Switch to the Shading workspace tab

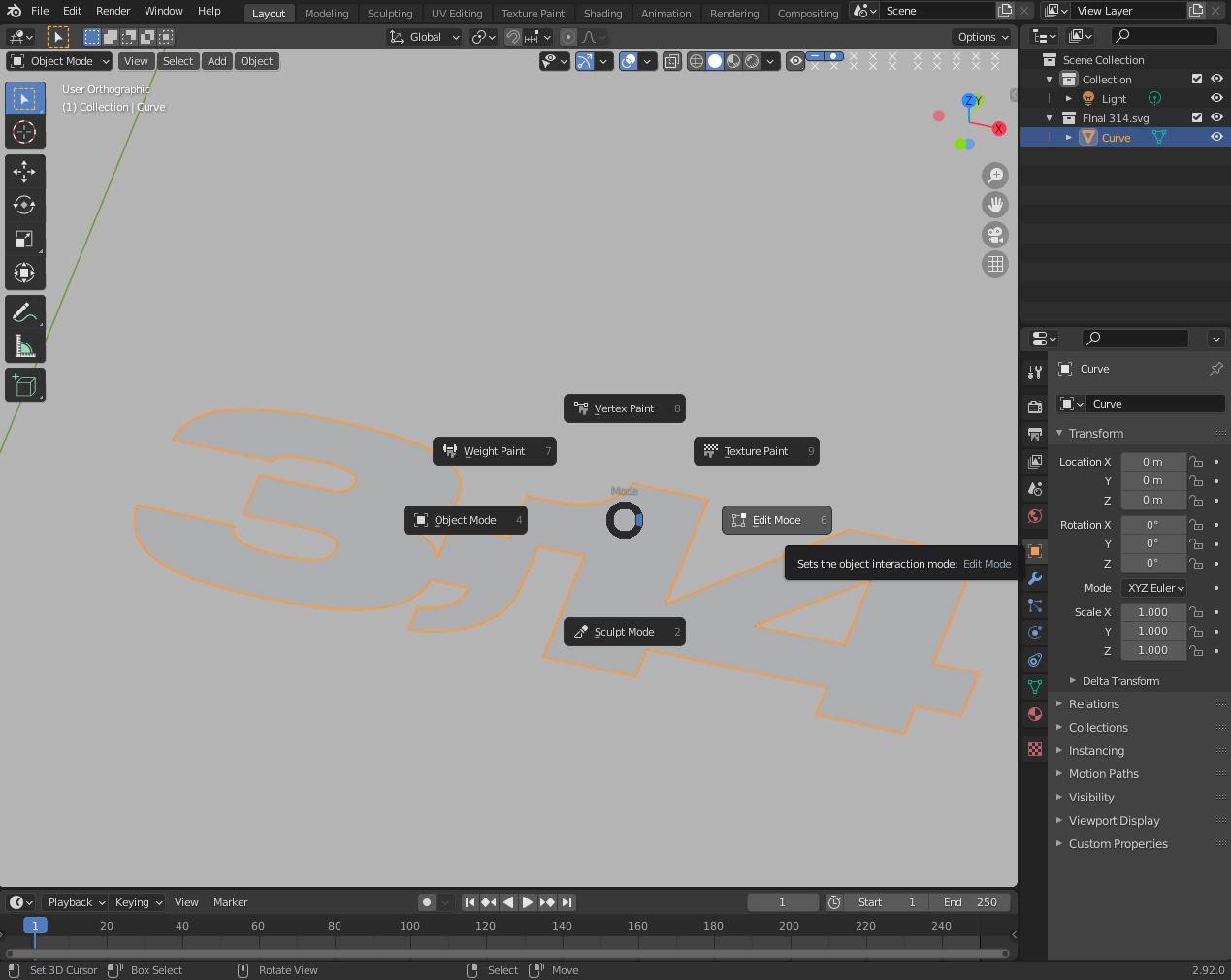(x=602, y=14)
